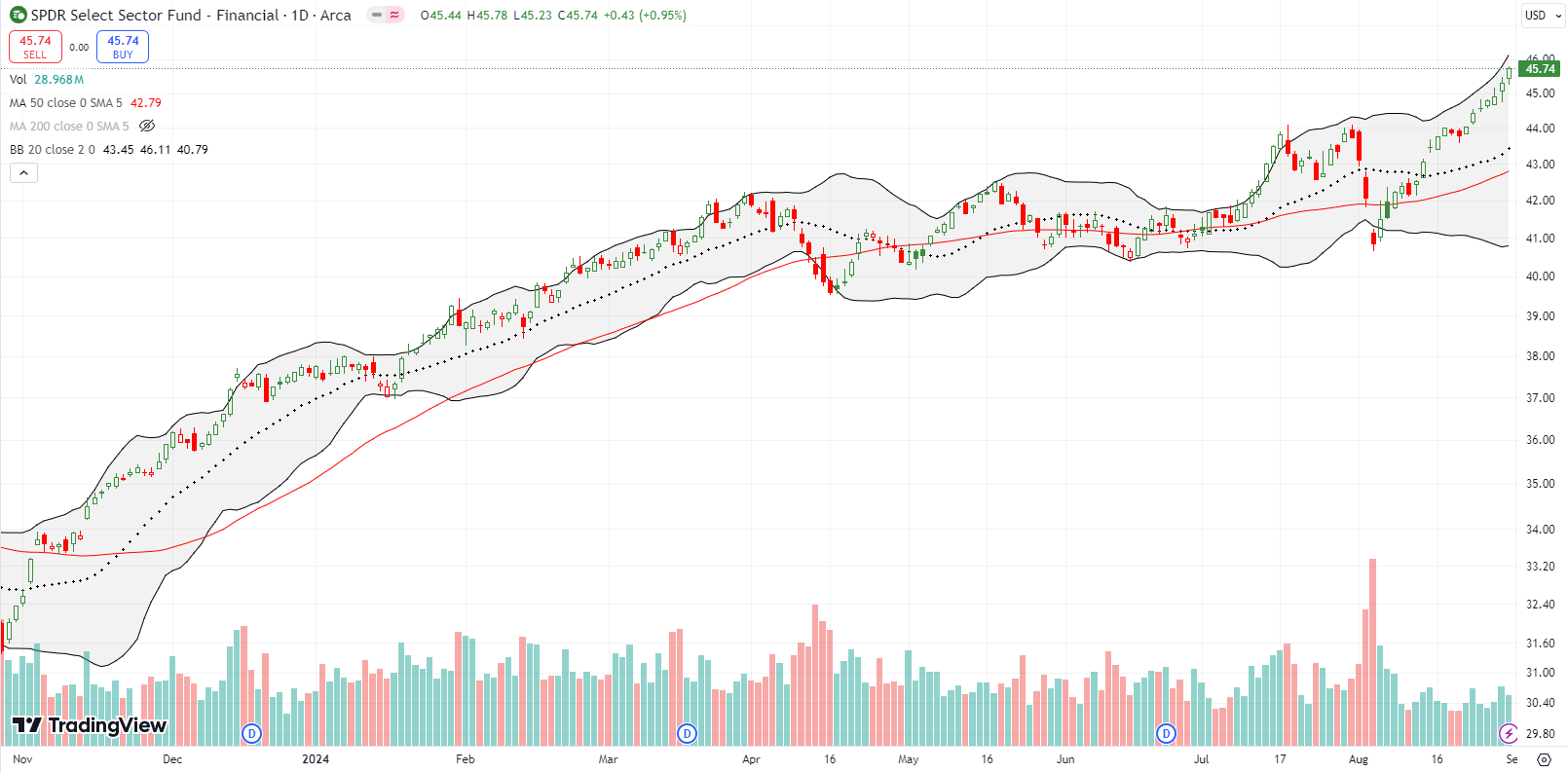The height and width of the screenshot is (773, 1568).
Task: Open chart settings gear icon
Action: (1544, 759)
